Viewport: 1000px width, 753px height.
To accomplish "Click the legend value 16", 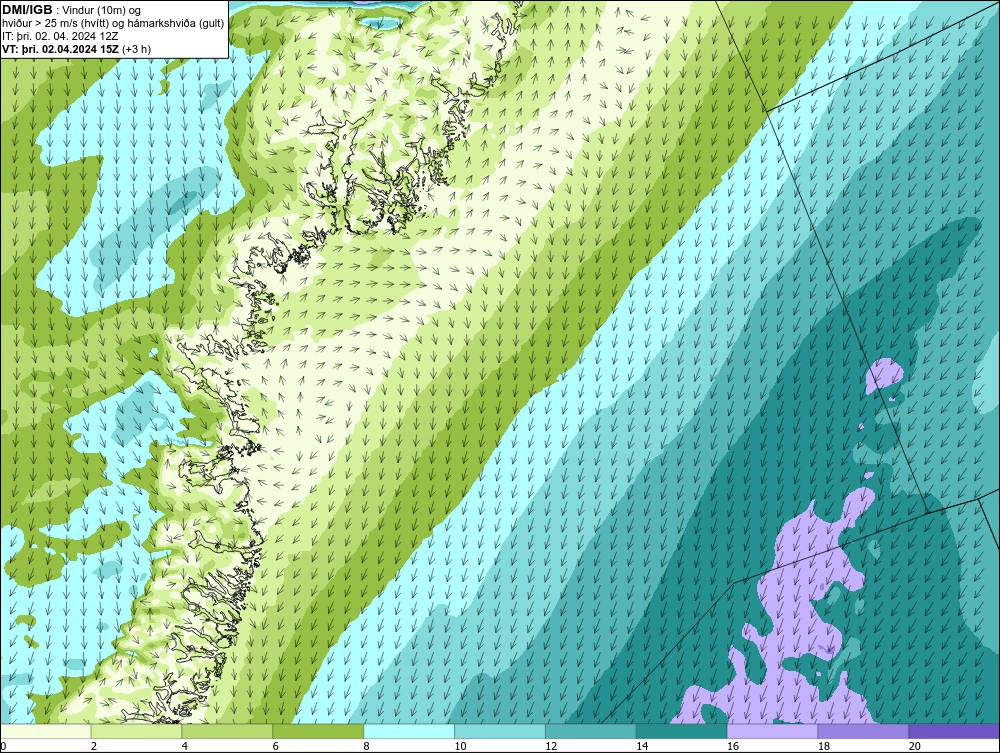I will [x=733, y=746].
